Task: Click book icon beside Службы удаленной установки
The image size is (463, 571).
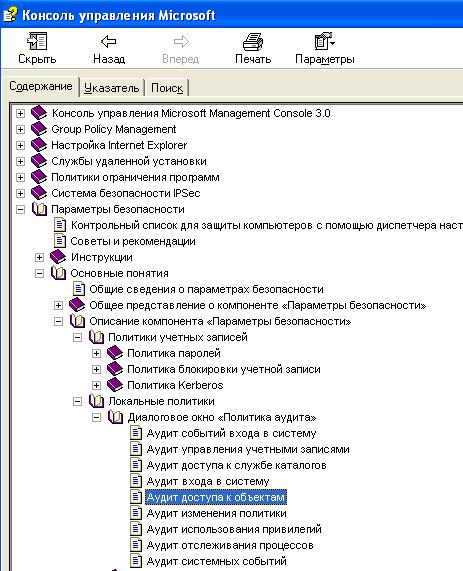Action: (39, 161)
